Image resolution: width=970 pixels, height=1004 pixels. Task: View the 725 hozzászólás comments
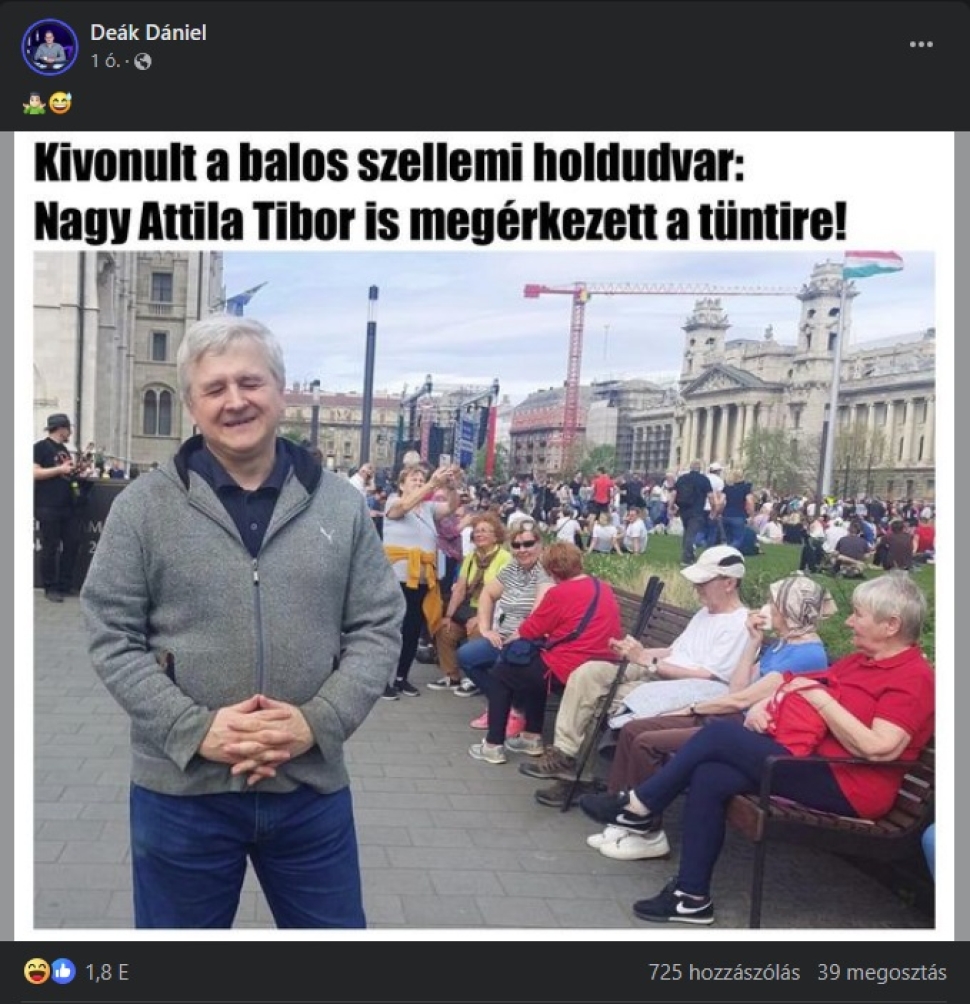coord(724,973)
